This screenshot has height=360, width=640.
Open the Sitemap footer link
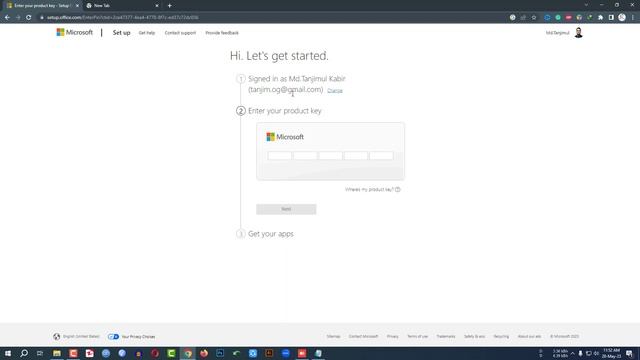coord(333,336)
